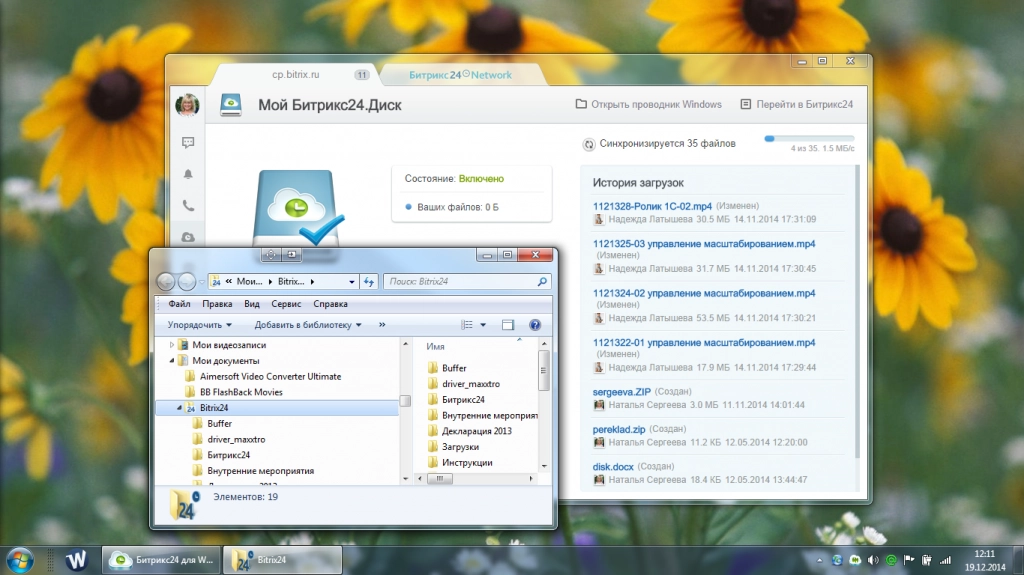
Task: Click the help question mark icon in Explorer
Action: [x=535, y=325]
